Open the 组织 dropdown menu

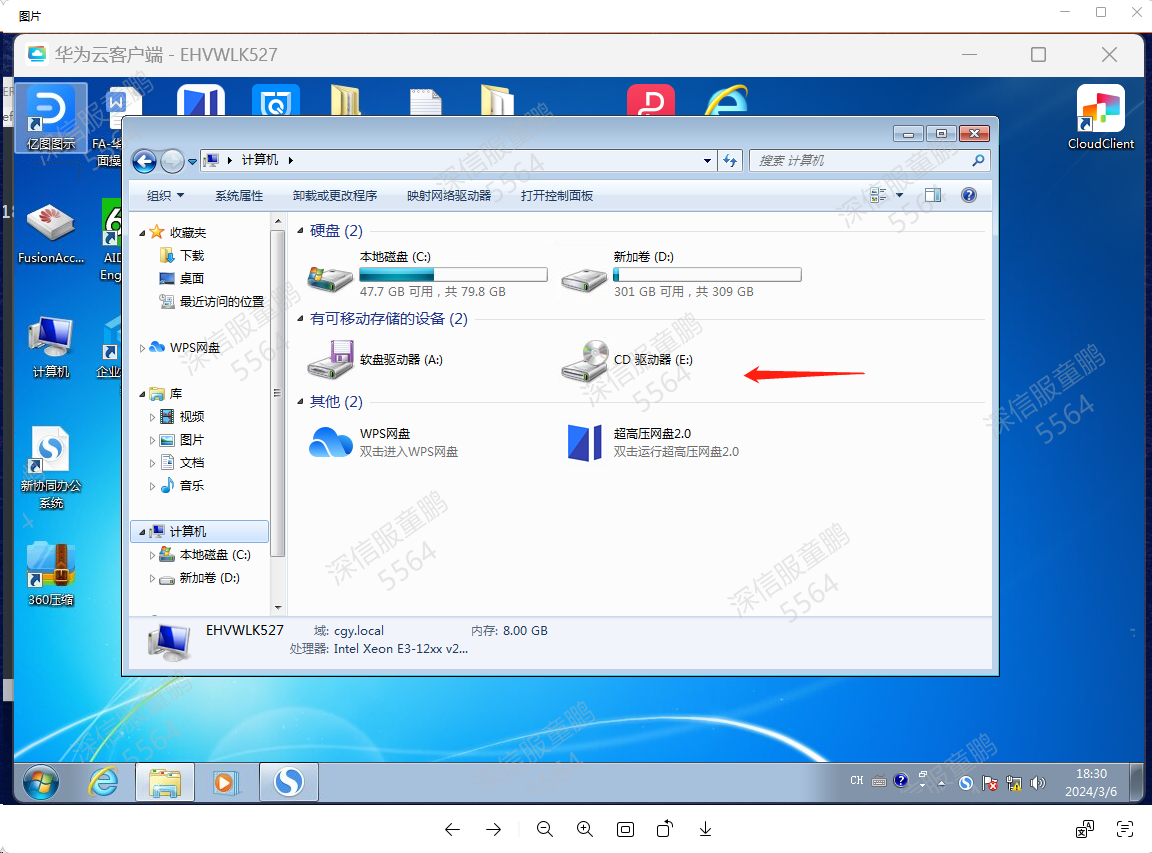click(165, 196)
